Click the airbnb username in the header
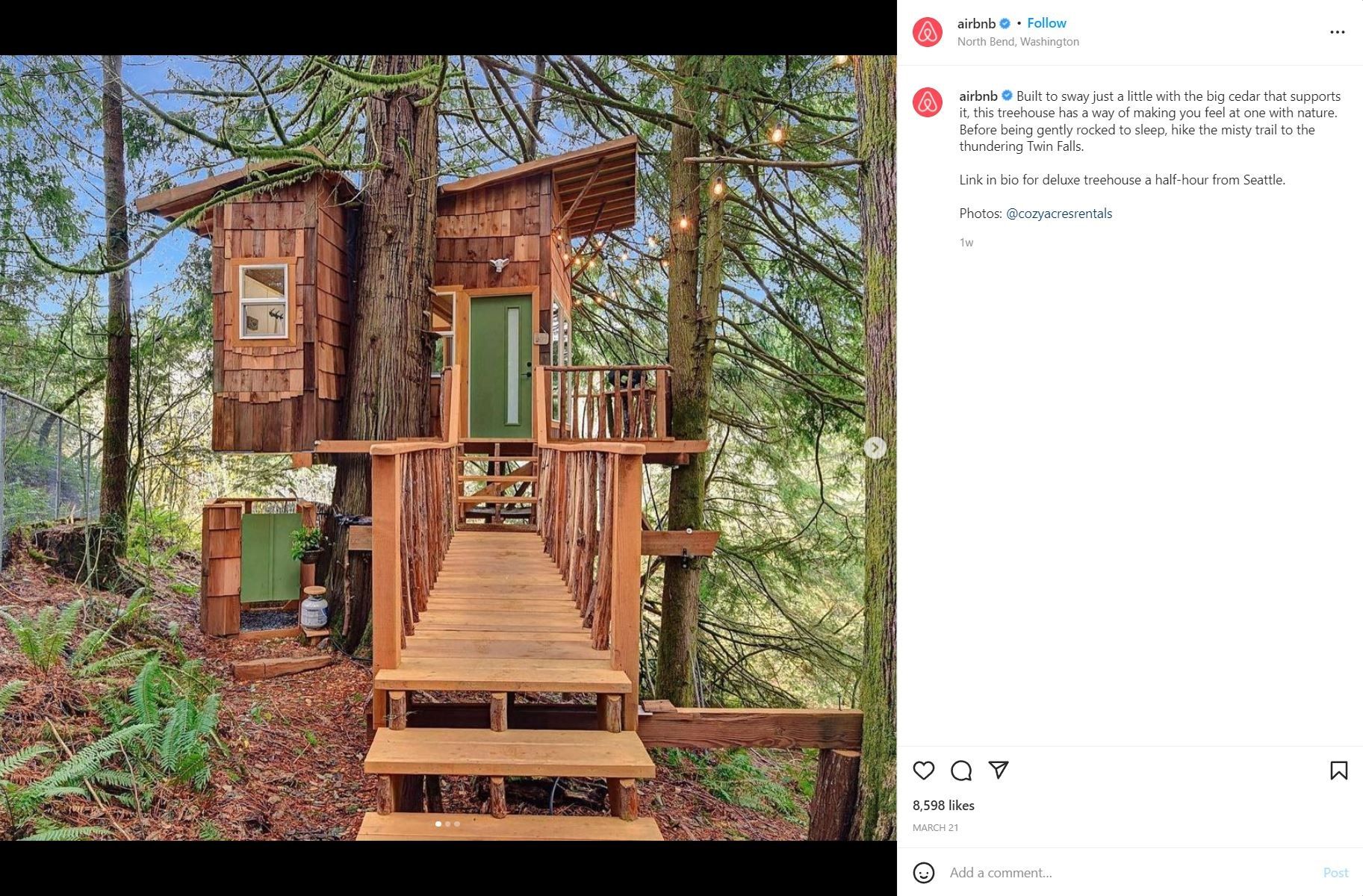 [x=976, y=23]
